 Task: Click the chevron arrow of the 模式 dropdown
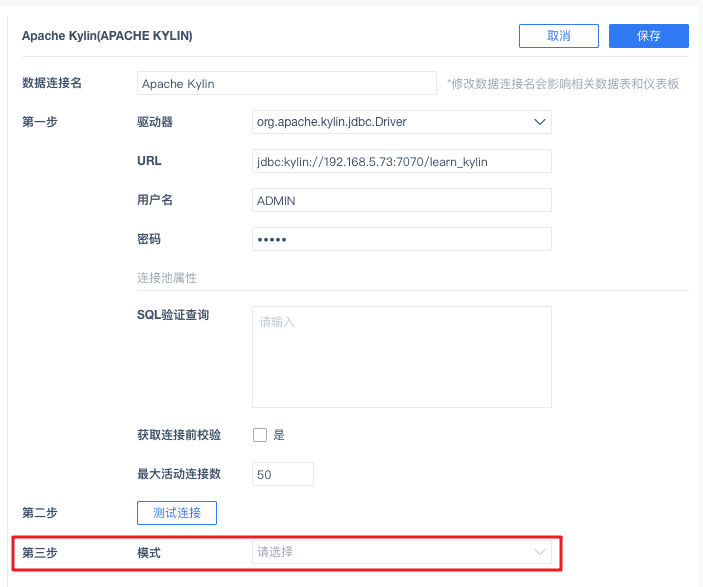coord(540,552)
